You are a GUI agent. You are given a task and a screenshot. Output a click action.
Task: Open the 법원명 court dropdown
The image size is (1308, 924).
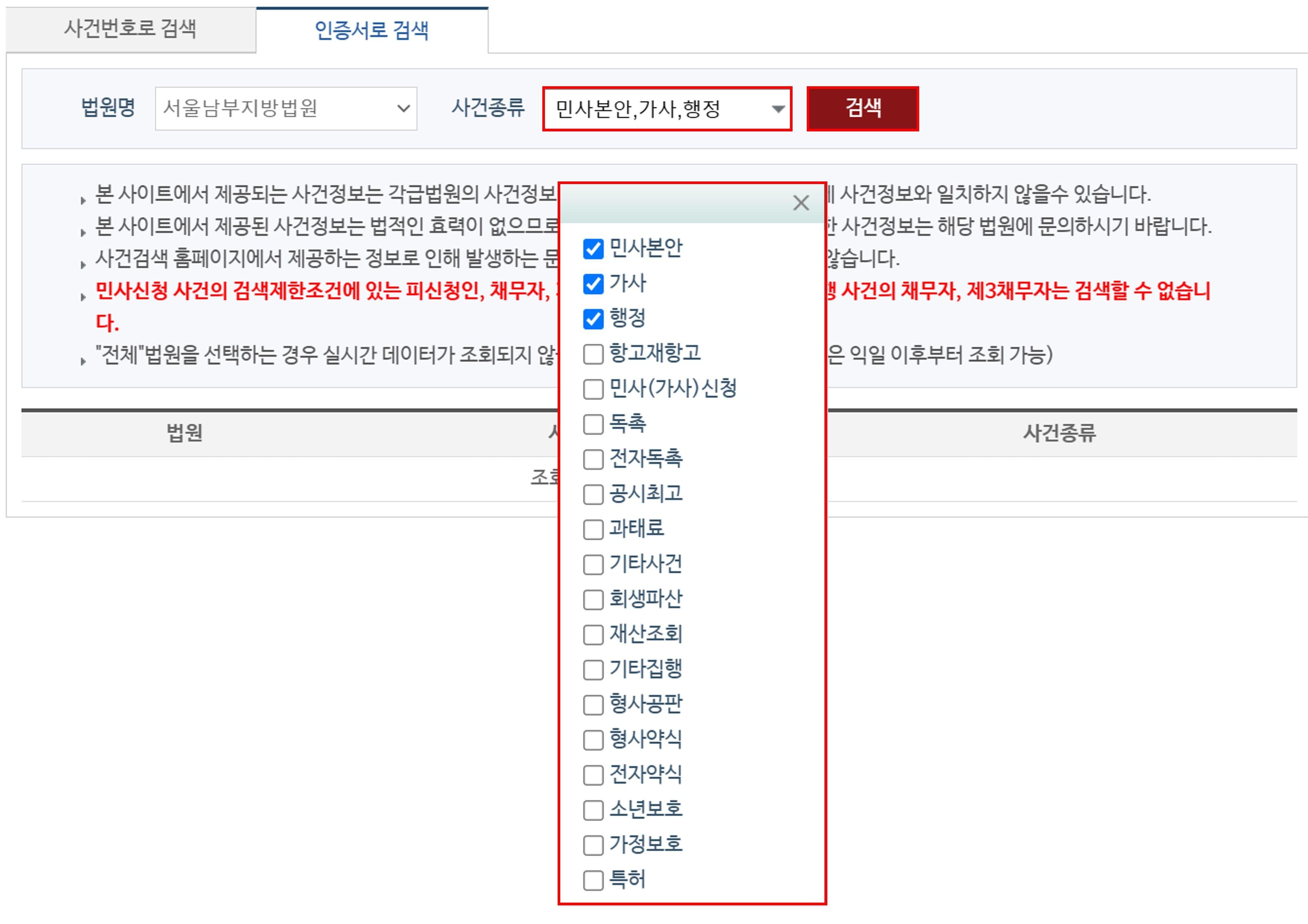(x=286, y=108)
